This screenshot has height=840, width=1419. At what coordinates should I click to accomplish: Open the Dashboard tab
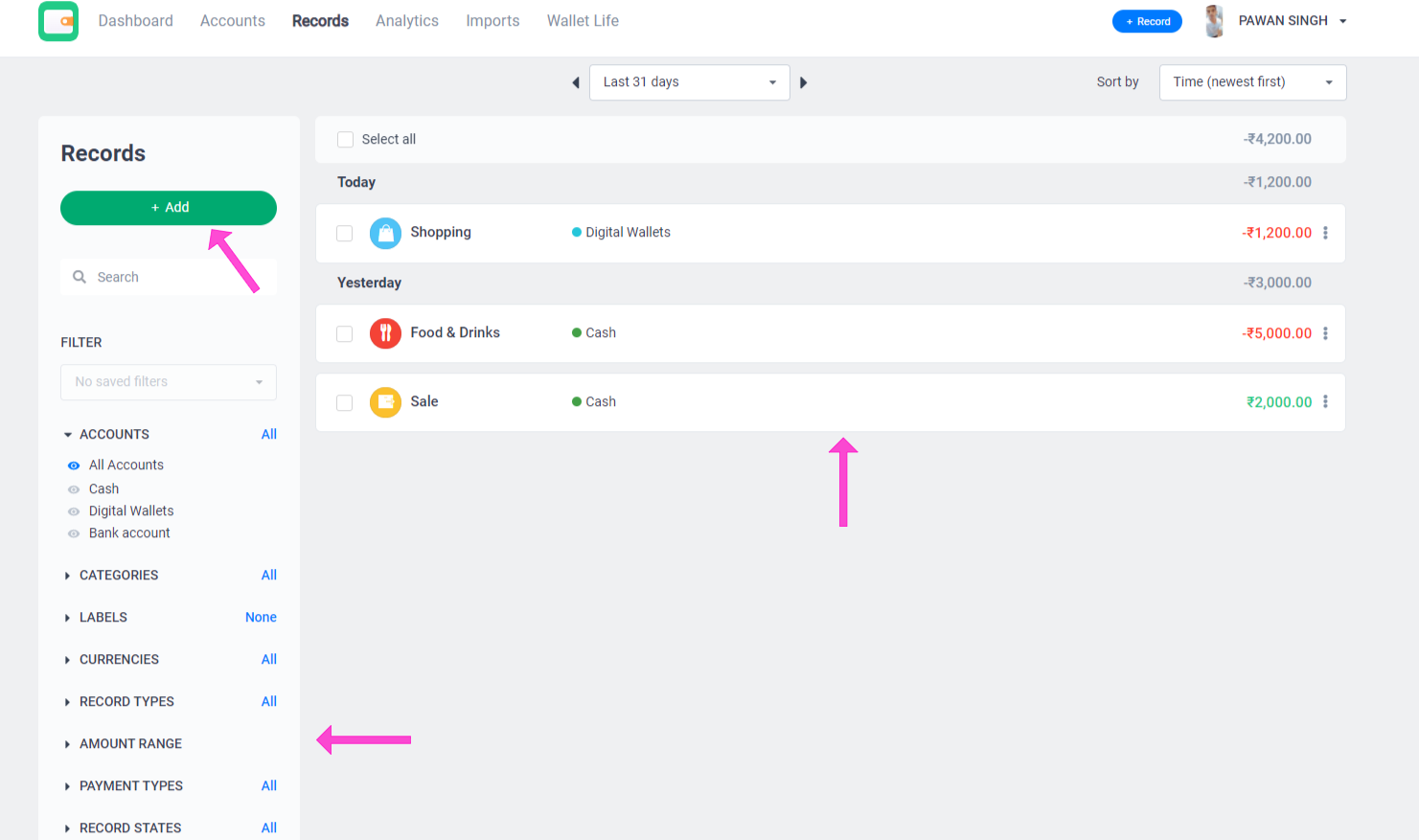135,21
